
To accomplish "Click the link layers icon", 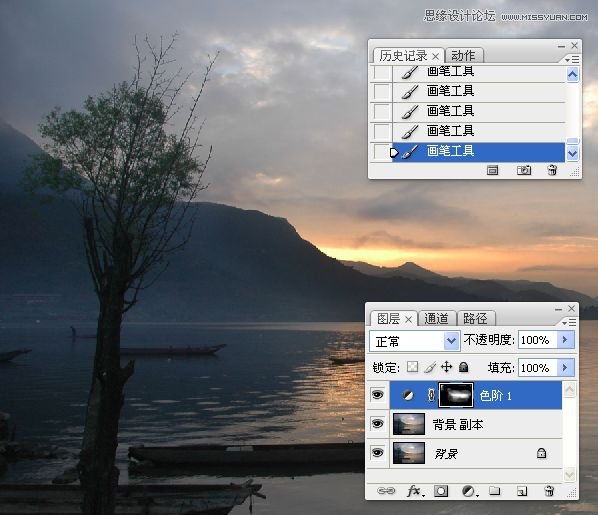I will 386,491.
